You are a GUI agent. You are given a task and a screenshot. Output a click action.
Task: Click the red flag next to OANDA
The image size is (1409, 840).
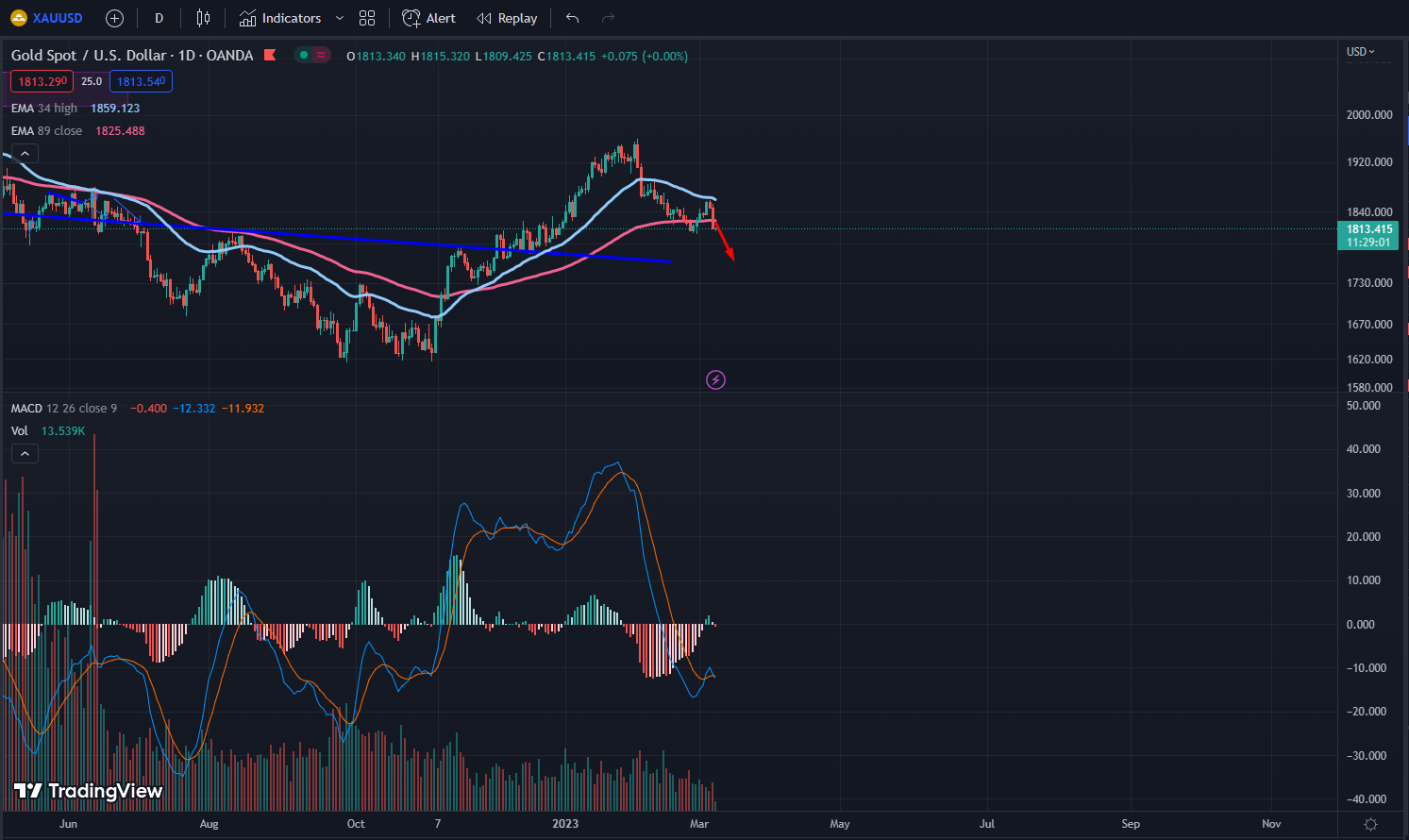tap(269, 55)
